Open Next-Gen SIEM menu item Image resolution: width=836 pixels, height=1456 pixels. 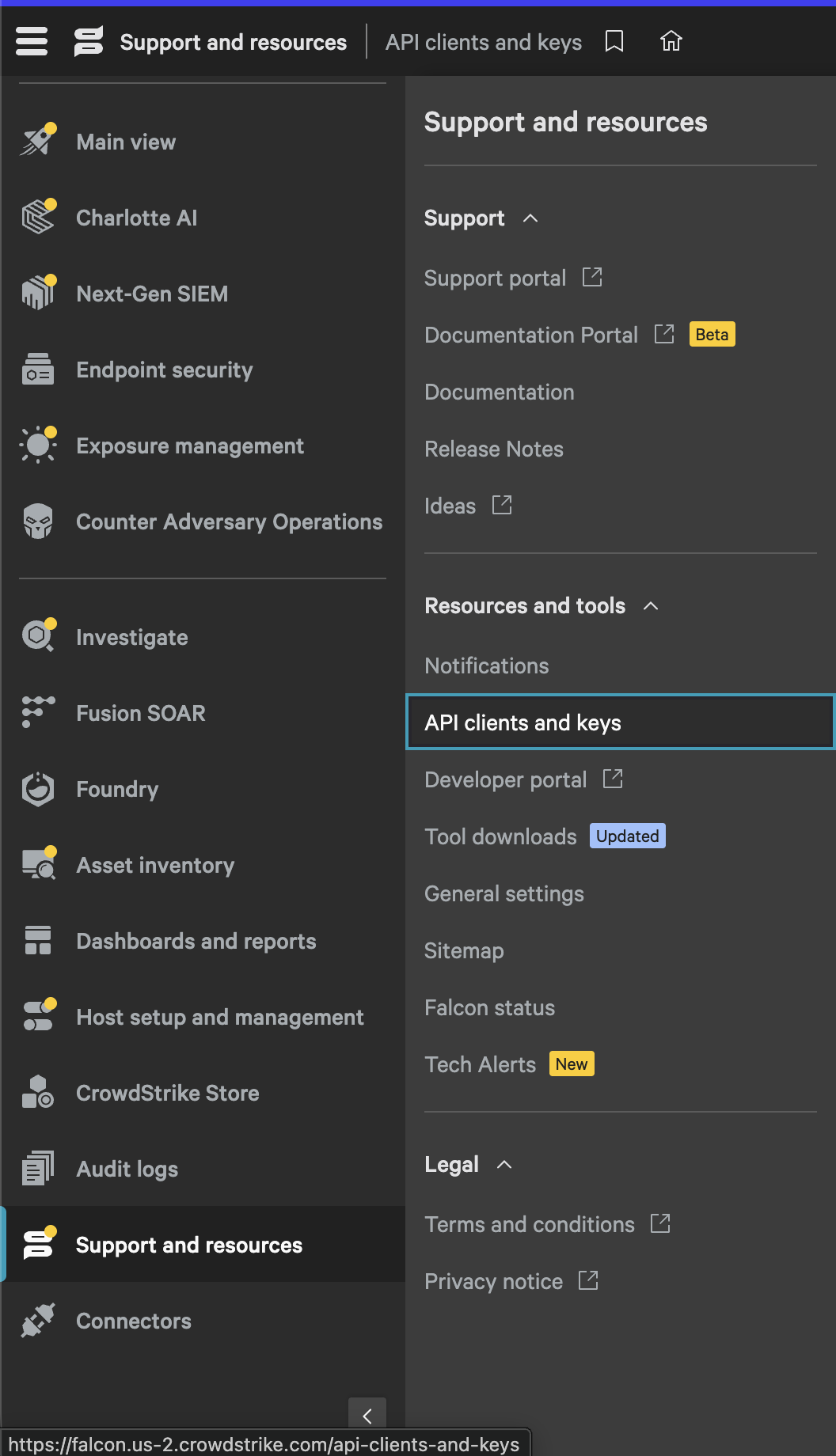pos(152,294)
